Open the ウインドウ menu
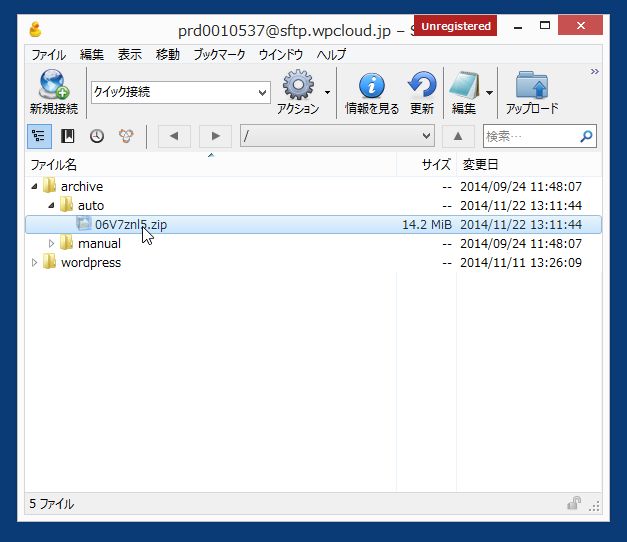This screenshot has width=627, height=542. [281, 54]
